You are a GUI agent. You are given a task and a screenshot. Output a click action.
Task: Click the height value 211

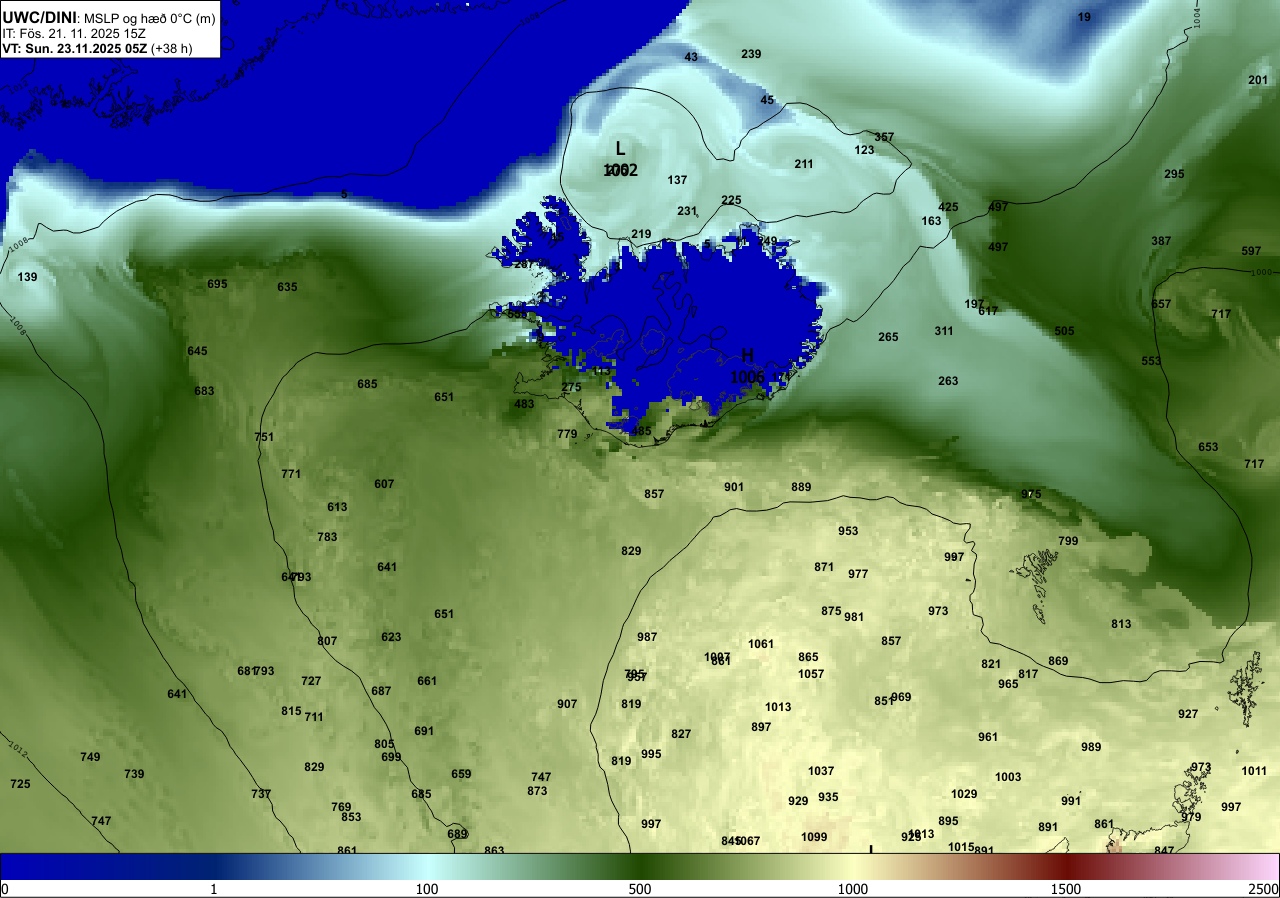pos(804,164)
